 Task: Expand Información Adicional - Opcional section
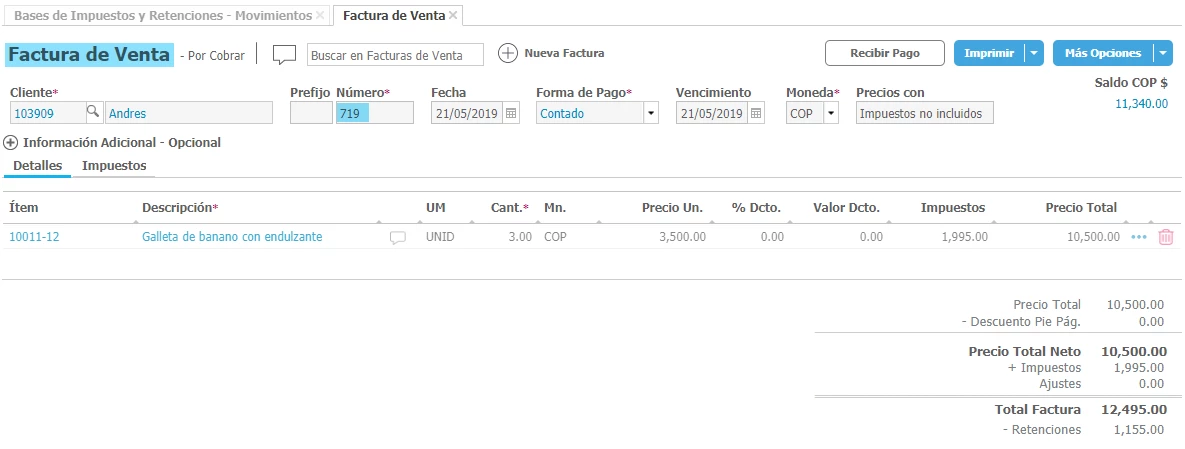(11, 143)
